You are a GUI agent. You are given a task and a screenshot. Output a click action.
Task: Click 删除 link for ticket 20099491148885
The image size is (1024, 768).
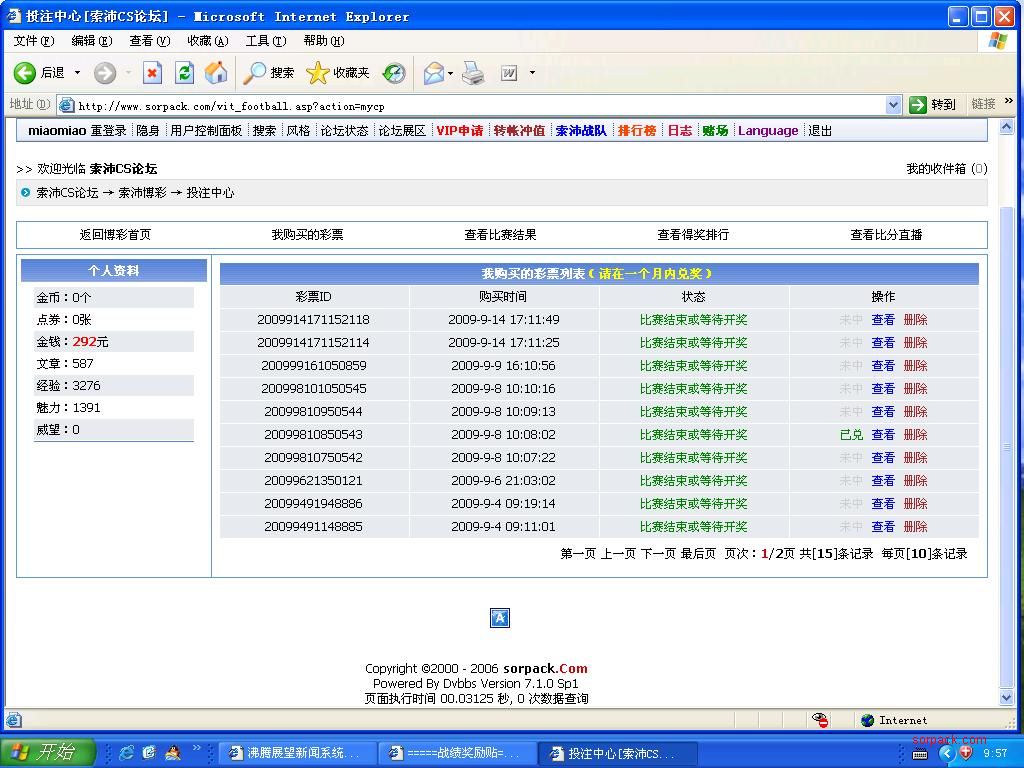point(915,527)
